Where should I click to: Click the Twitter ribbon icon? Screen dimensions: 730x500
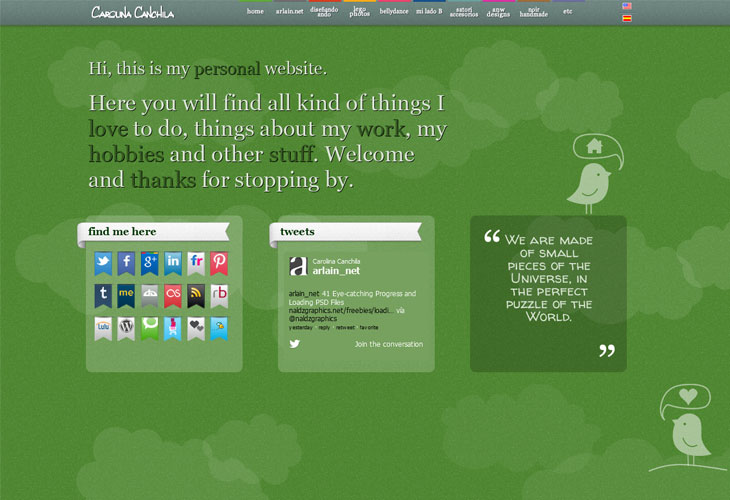coord(103,263)
